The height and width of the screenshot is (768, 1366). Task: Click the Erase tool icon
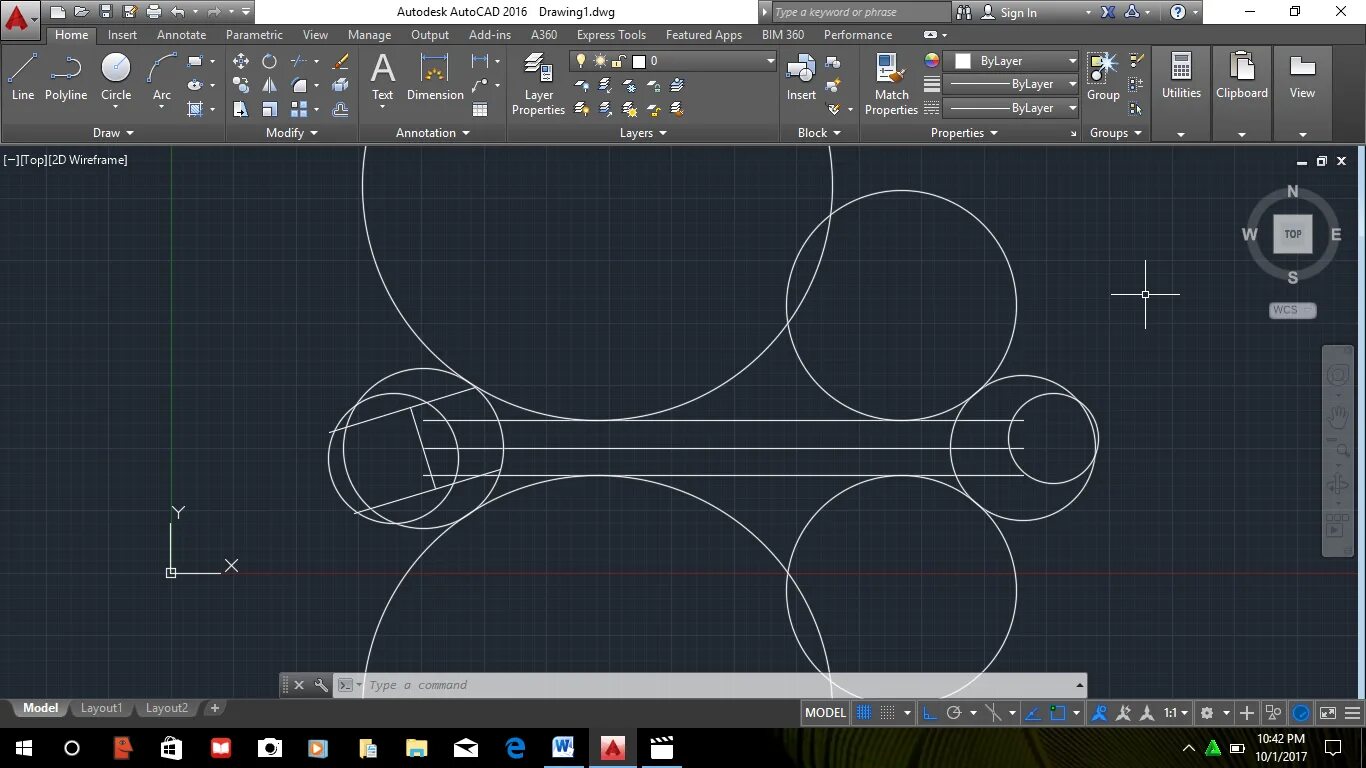coord(340,61)
